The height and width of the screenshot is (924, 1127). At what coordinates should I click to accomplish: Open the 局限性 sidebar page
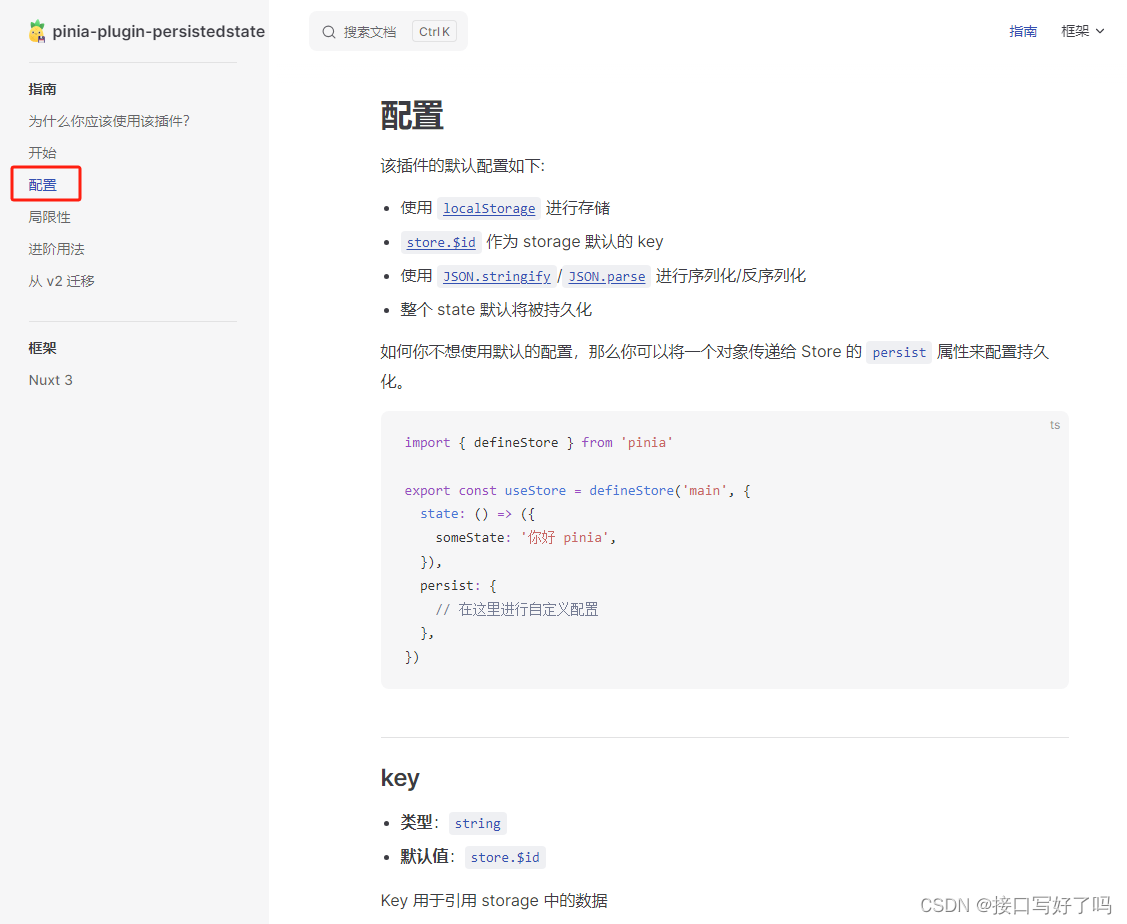49,216
